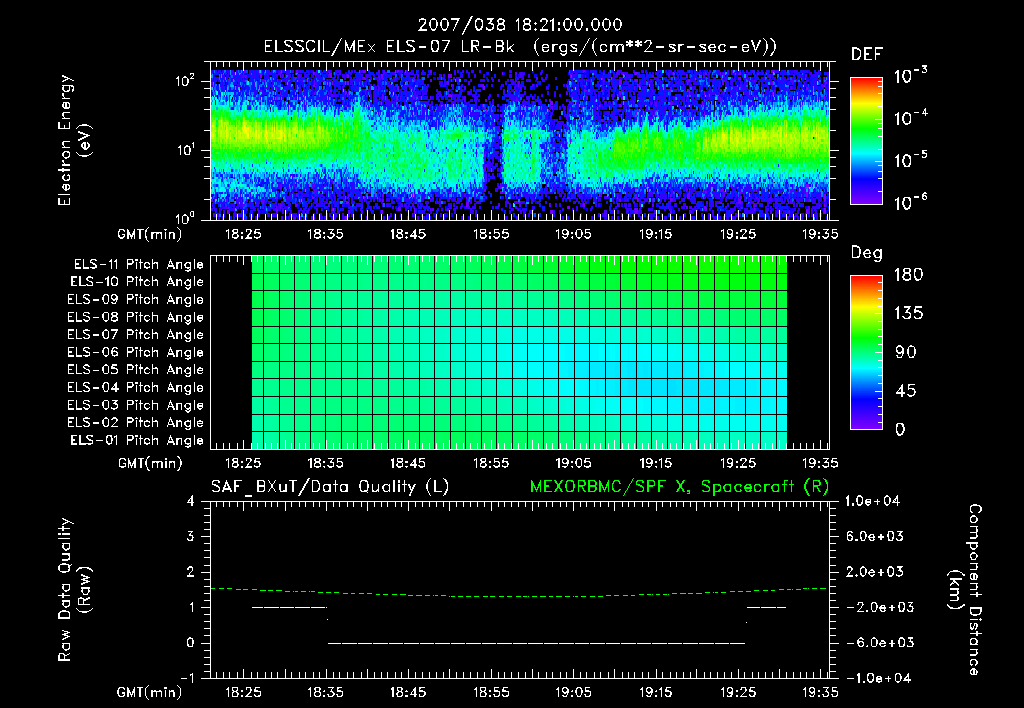This screenshot has width=1024, height=708.
Task: Click the 18:45 tick below the data quality panel
Action: click(x=408, y=693)
